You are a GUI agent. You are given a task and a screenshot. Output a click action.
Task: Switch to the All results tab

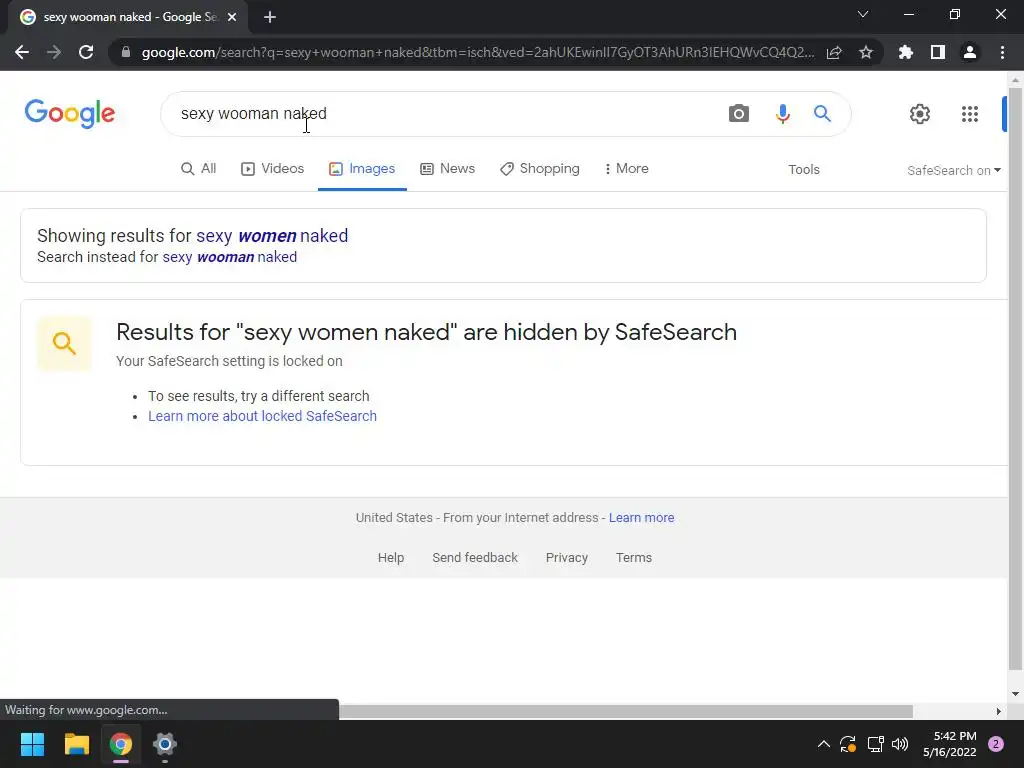[x=199, y=168]
